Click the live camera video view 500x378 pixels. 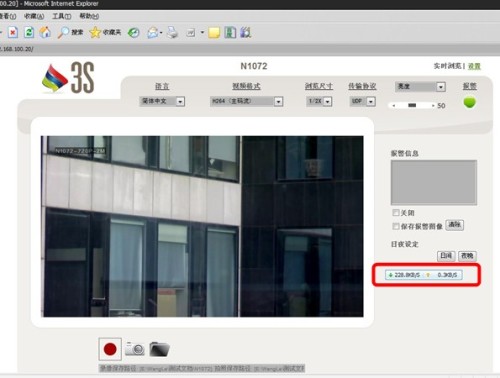pyautogui.click(x=202, y=226)
